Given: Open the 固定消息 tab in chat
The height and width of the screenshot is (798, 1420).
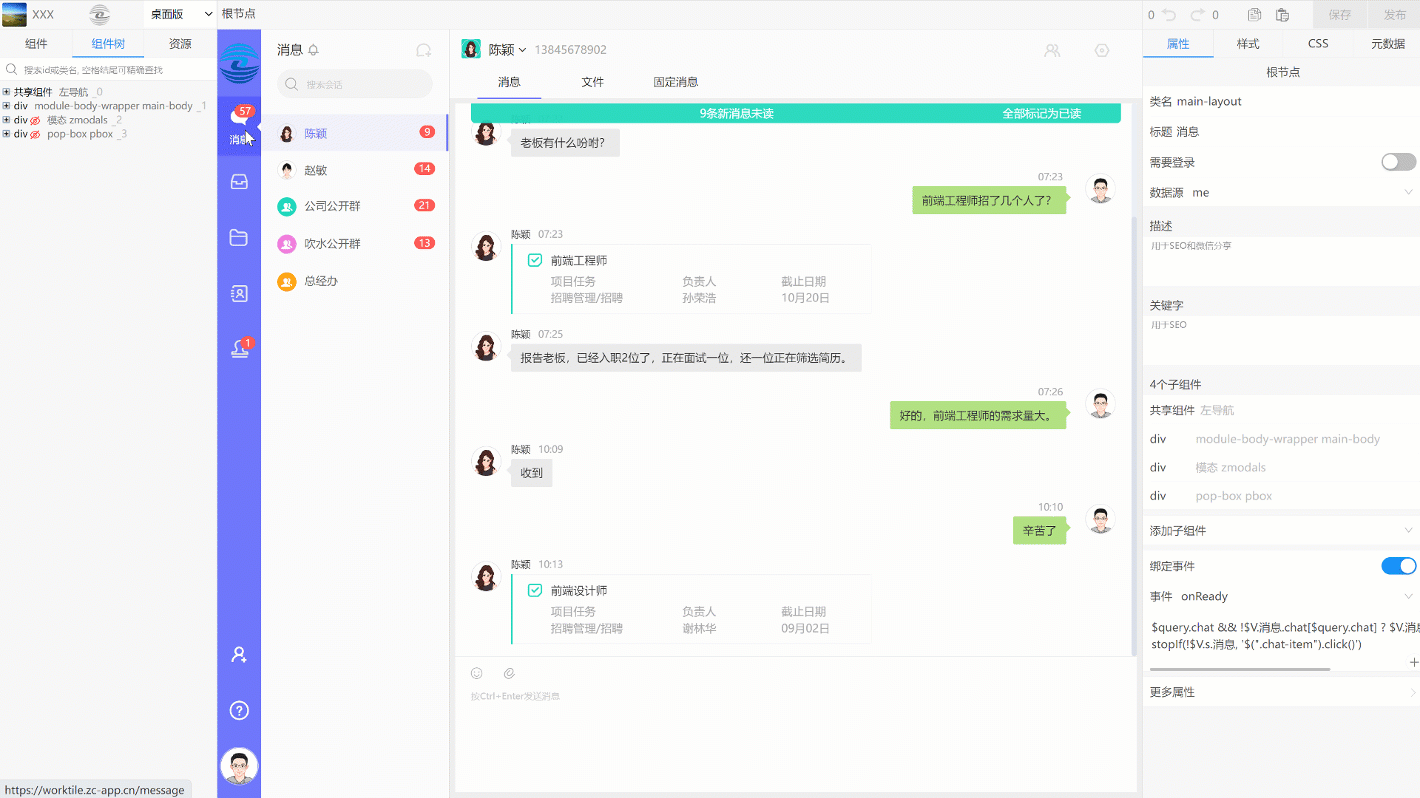Looking at the screenshot, I should coord(676,82).
